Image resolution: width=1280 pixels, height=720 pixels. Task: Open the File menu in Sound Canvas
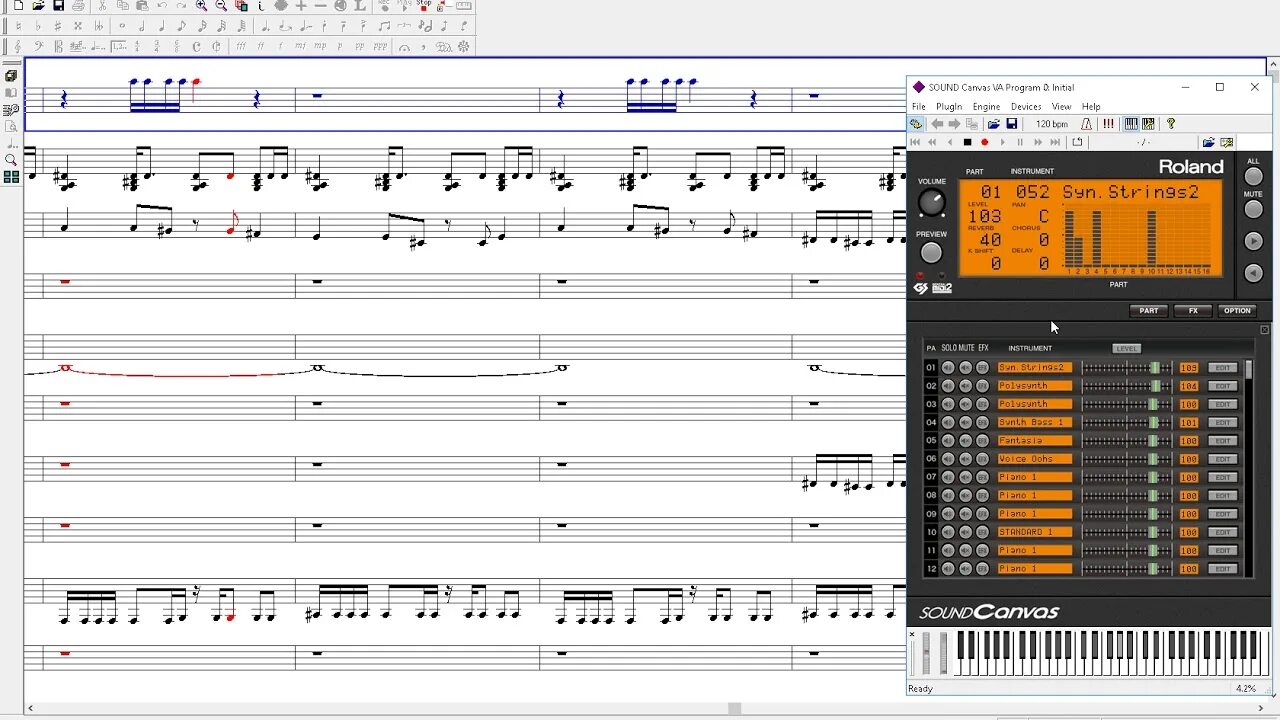coord(918,107)
